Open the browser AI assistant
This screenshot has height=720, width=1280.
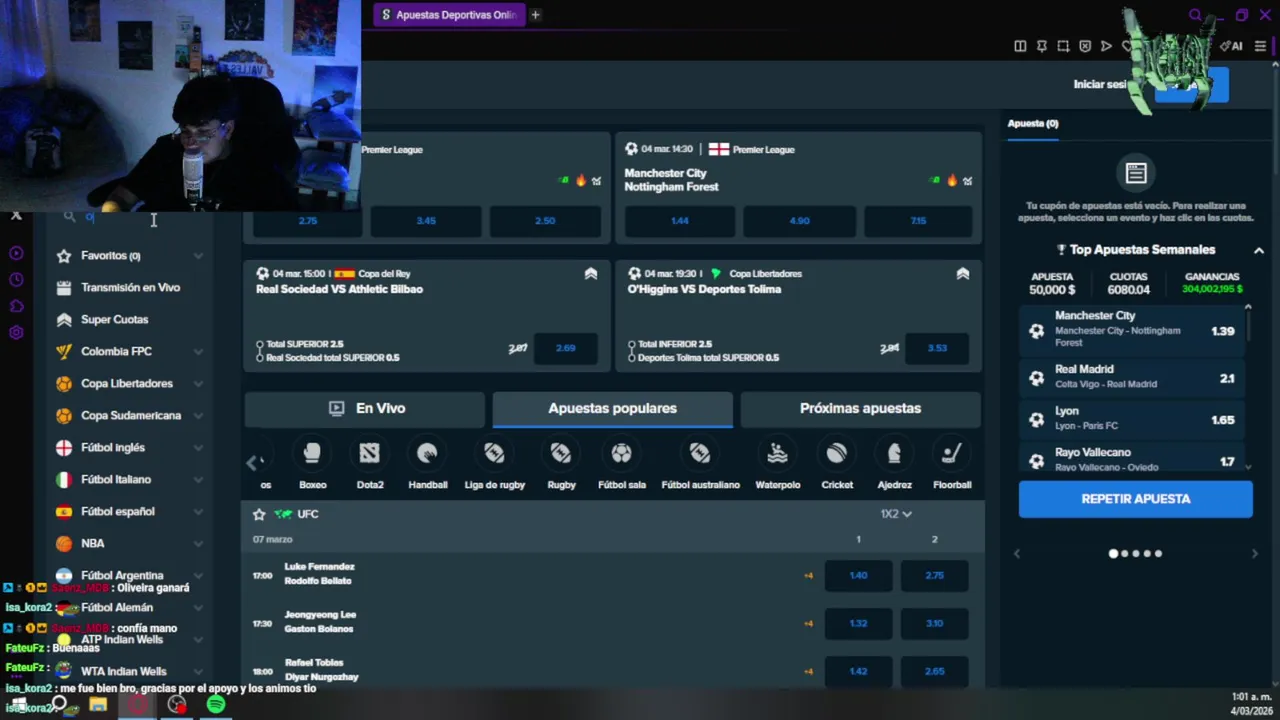click(1231, 46)
